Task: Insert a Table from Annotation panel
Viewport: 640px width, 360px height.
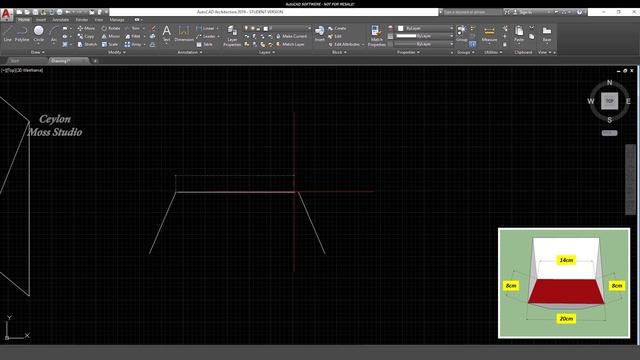Action: (204, 44)
